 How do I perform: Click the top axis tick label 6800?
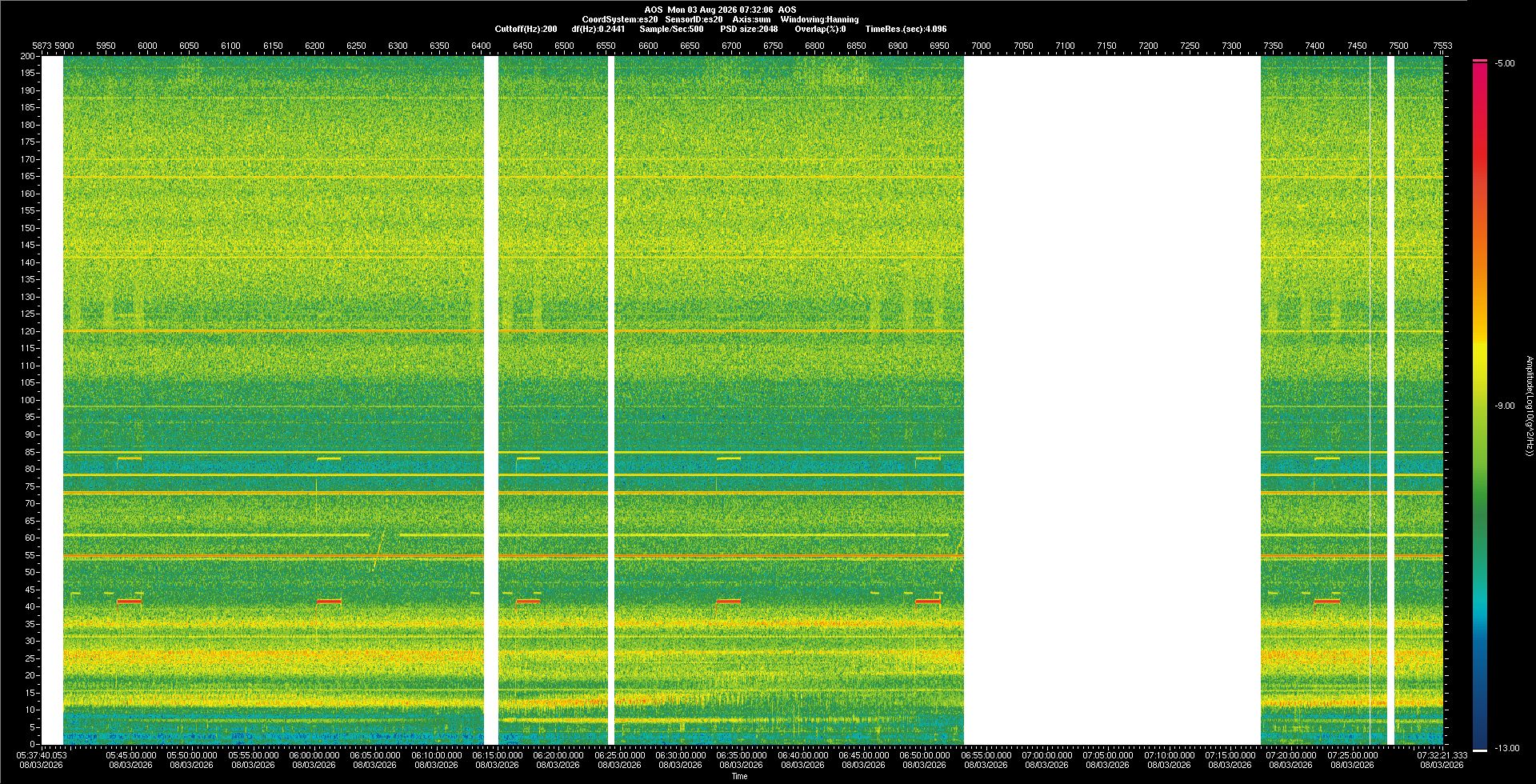(x=814, y=46)
